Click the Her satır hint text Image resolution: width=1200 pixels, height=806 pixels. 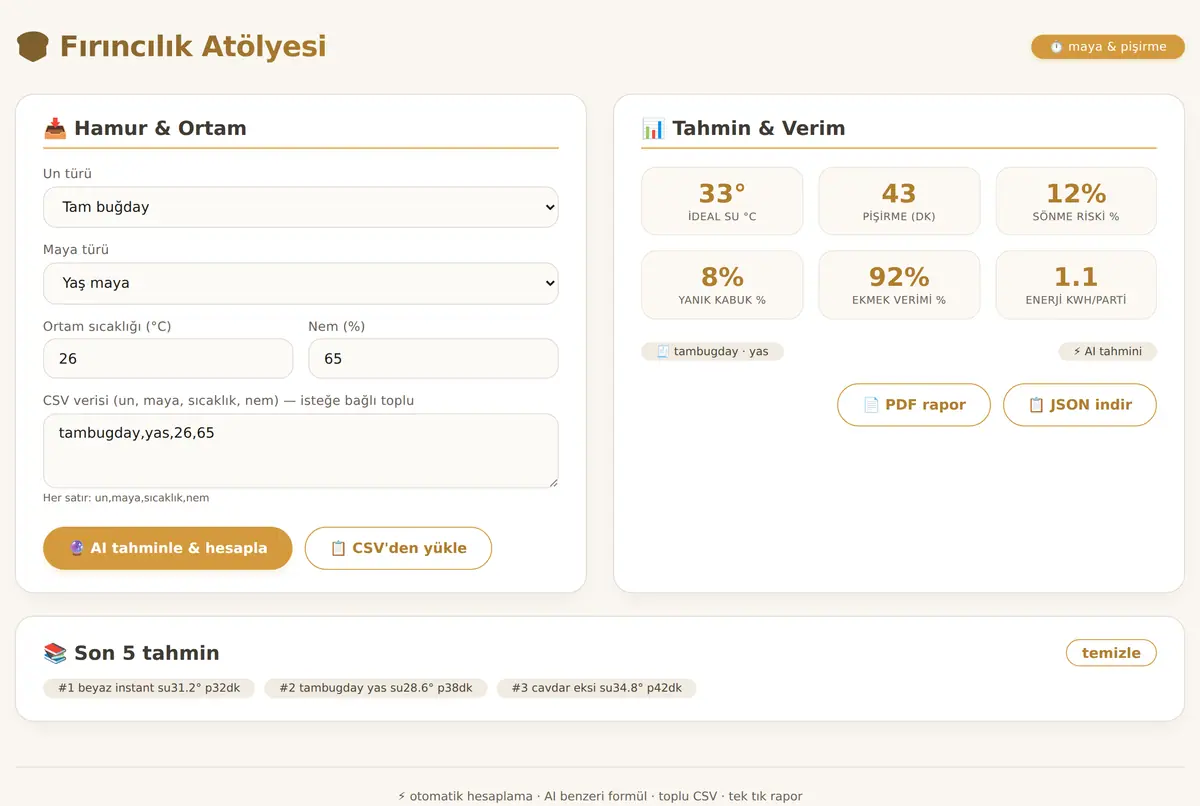coord(126,498)
